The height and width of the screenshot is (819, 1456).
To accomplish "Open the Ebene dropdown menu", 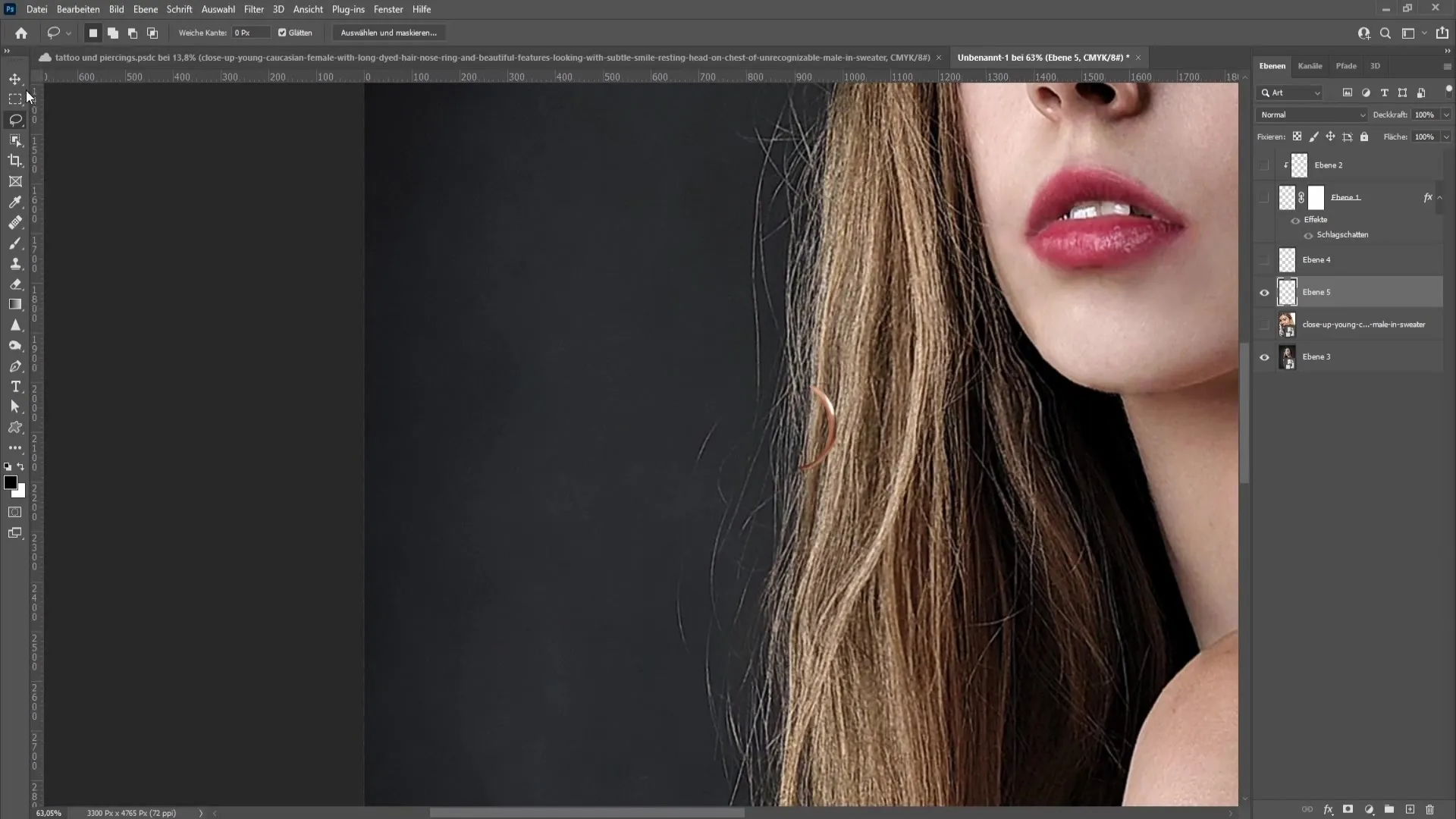I will click(144, 9).
